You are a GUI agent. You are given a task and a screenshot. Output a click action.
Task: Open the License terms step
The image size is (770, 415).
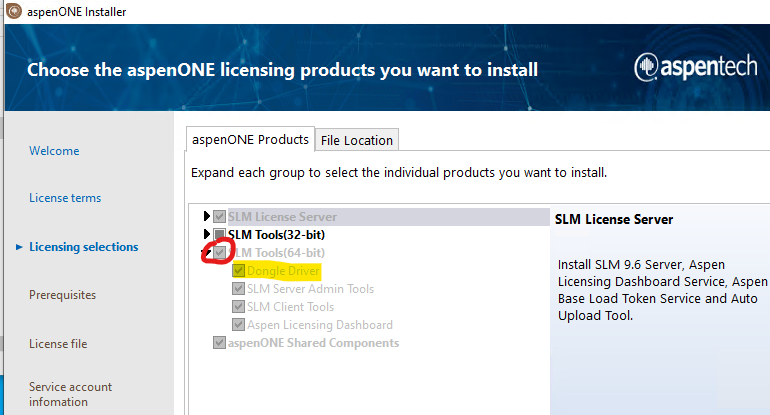pos(65,198)
